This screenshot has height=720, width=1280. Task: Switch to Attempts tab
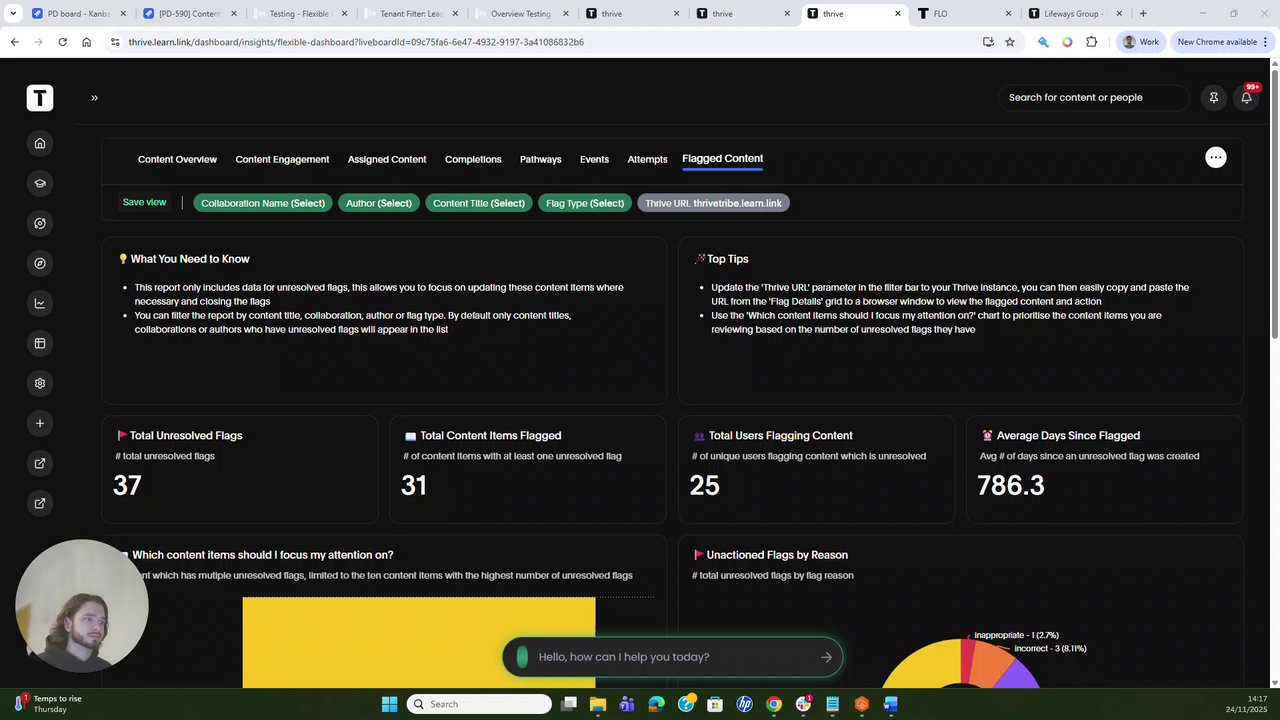[x=647, y=159]
